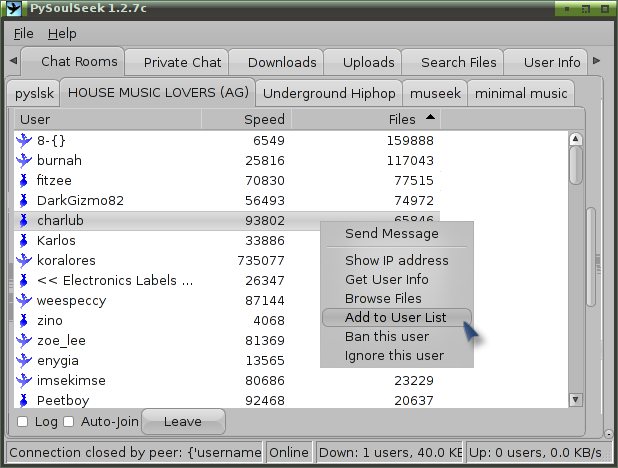
Task: Select the user row koralores
Action: (227, 260)
